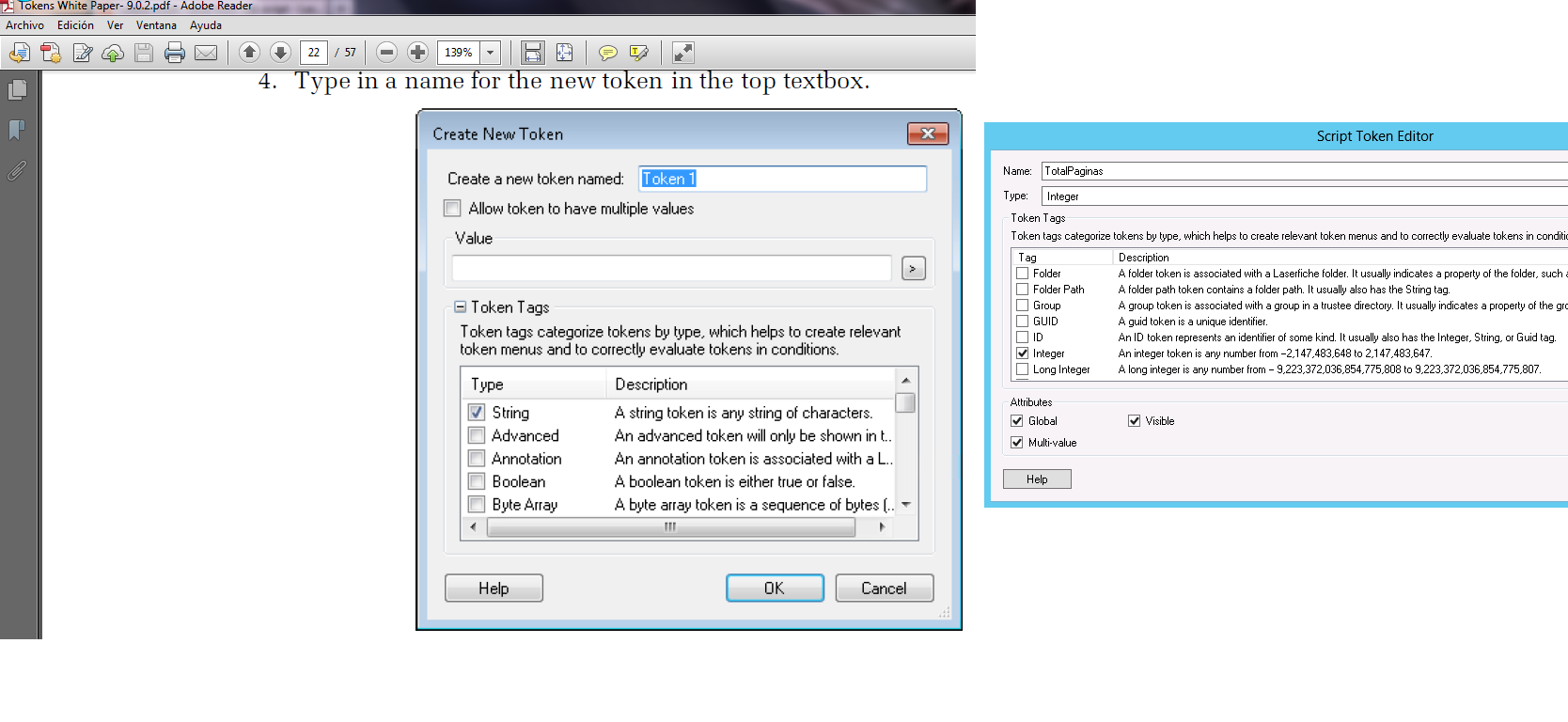Open the Sign/Edit document toolbar icon
This screenshot has height=722, width=1568.
pos(83,53)
